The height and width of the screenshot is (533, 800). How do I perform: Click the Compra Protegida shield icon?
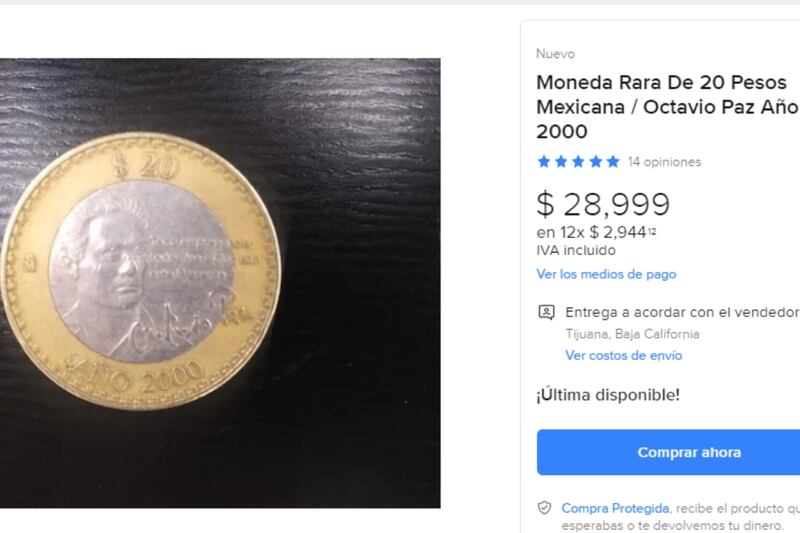(x=544, y=508)
